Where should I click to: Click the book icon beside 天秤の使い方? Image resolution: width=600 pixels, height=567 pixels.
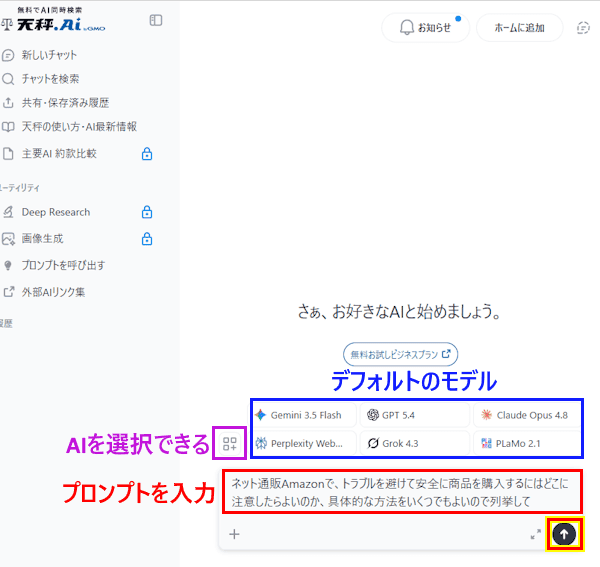[8, 127]
